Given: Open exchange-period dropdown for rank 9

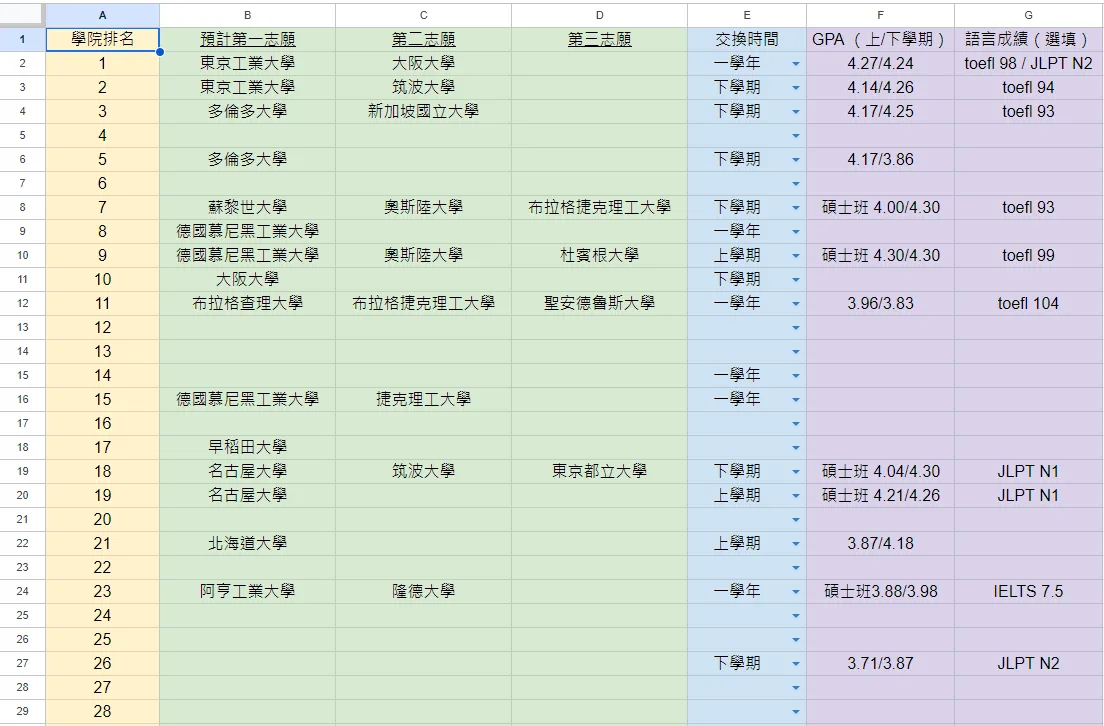Looking at the screenshot, I should [796, 255].
